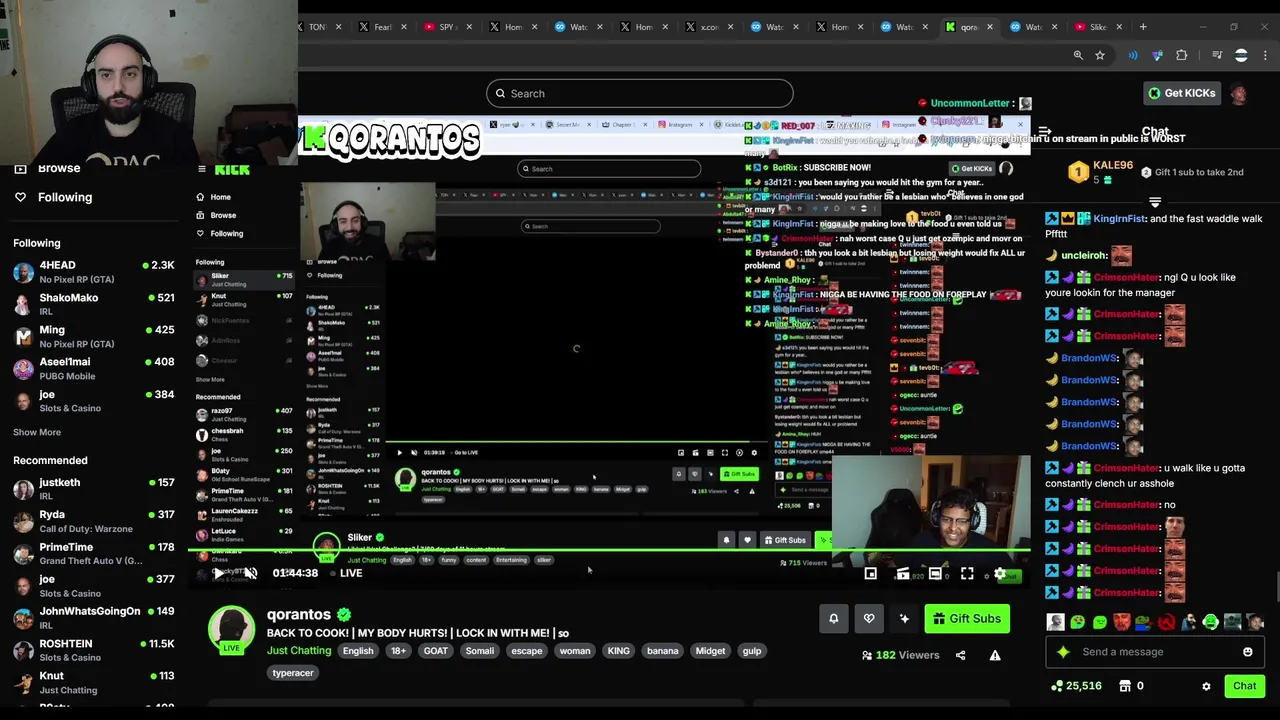
Task: Open the browser zoom magnifier icon
Action: [x=1078, y=56]
